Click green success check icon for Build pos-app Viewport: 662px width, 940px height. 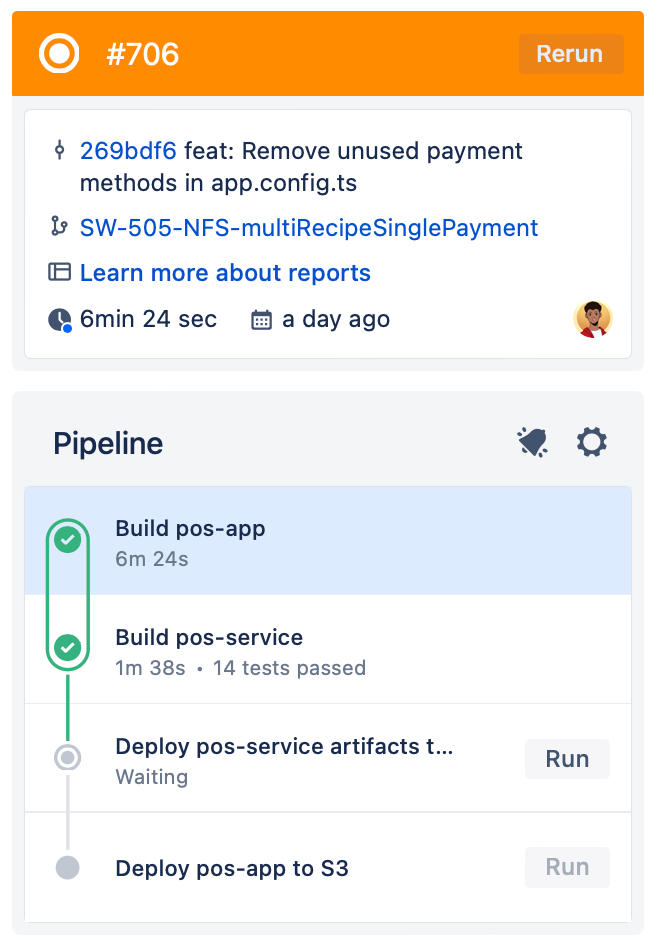[68, 540]
